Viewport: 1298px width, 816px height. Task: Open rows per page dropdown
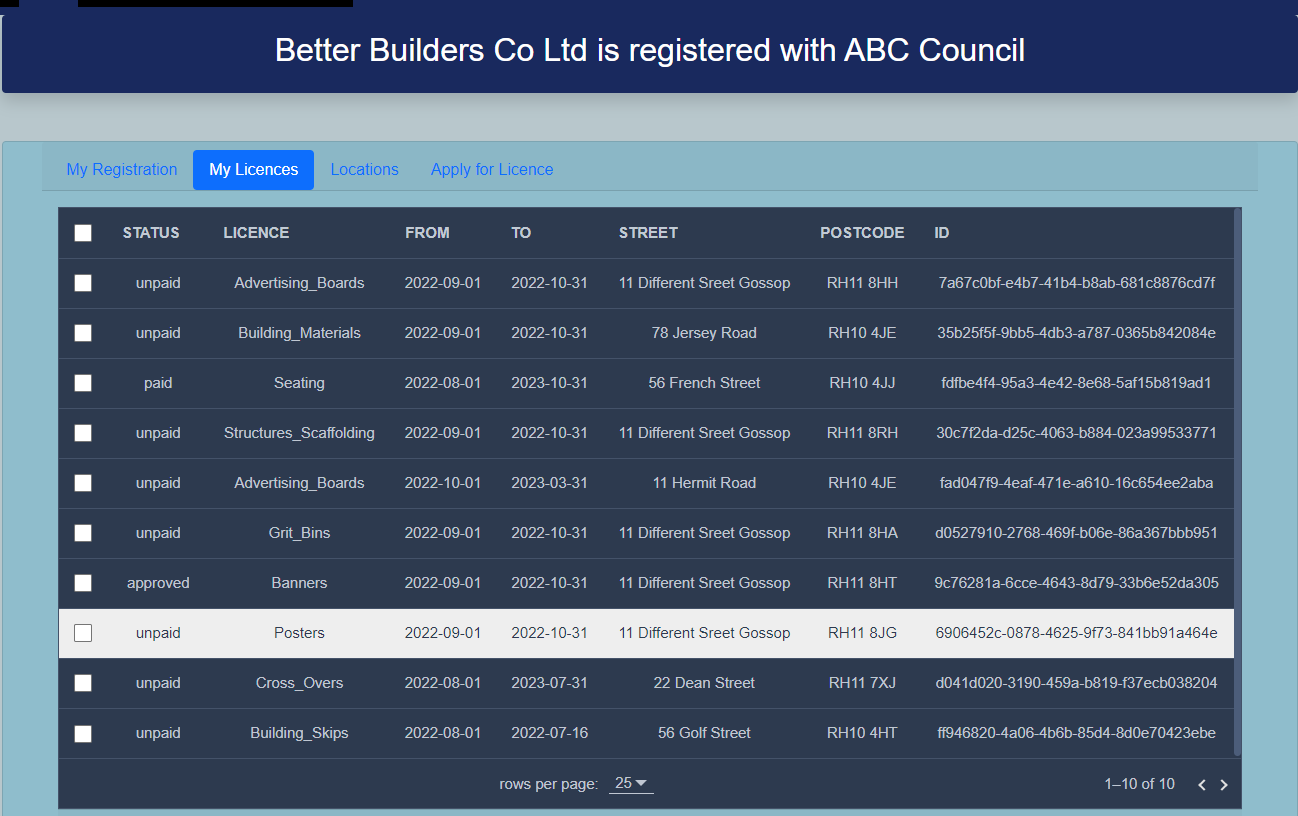pyautogui.click(x=631, y=783)
